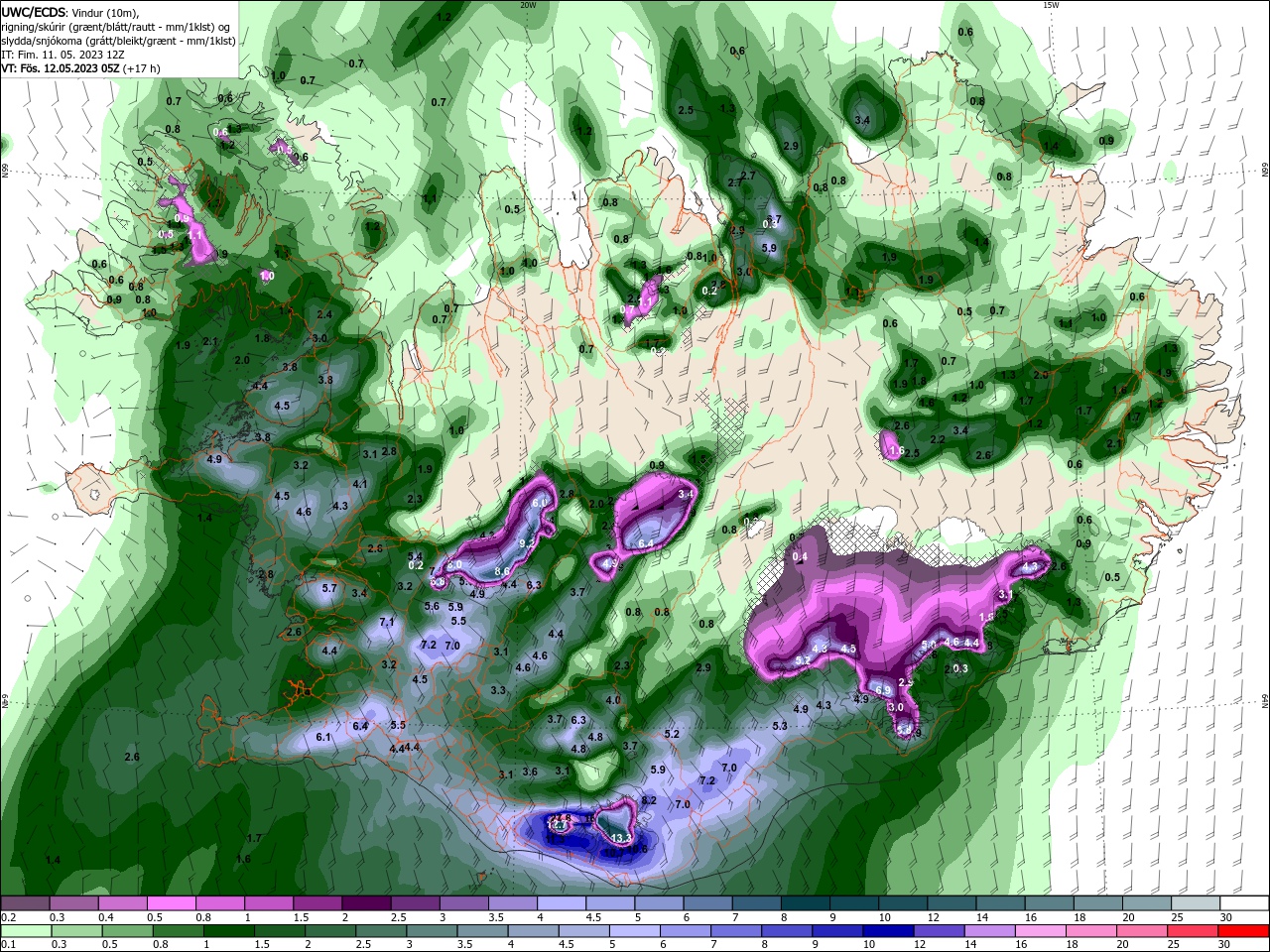Click the 7.1 precipitation value

pos(387,623)
